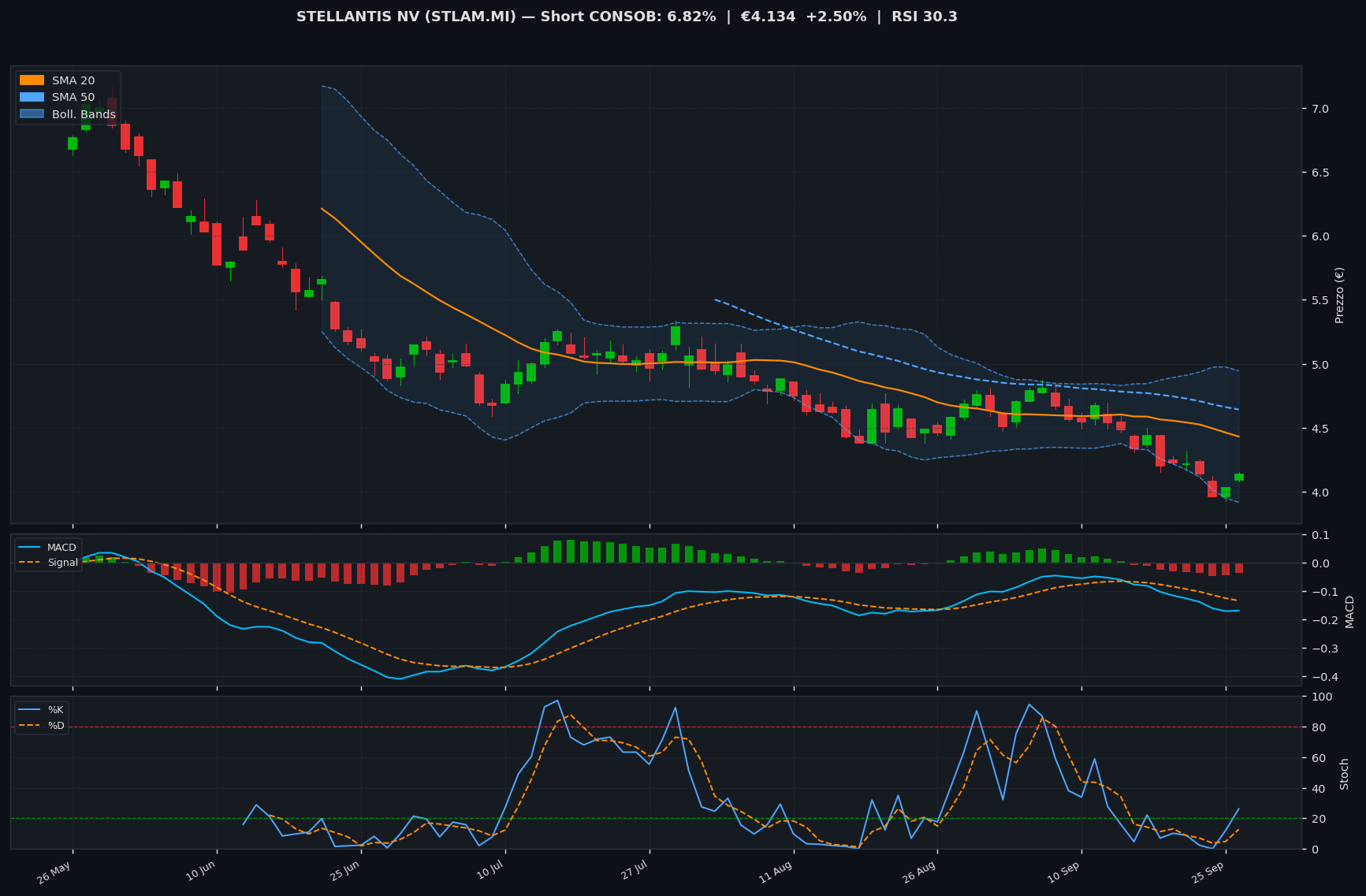Click the orange SMA 20 legend swatch
The width and height of the screenshot is (1366, 896).
[x=32, y=80]
